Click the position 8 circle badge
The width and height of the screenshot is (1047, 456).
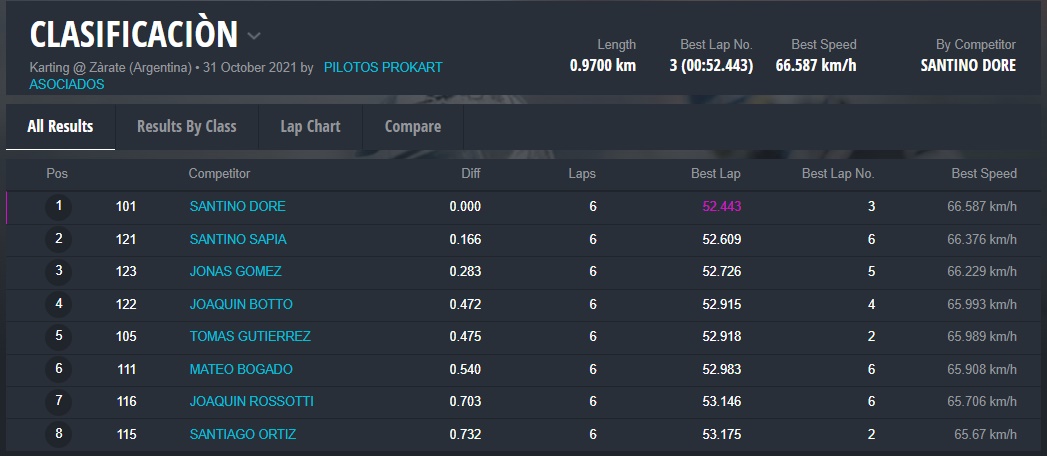(59, 435)
